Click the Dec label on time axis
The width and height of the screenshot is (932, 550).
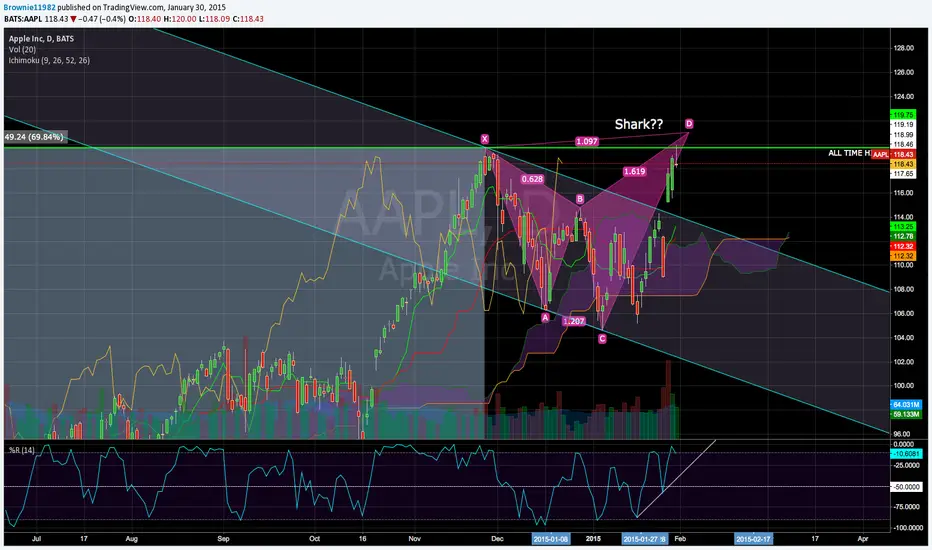pyautogui.click(x=497, y=539)
